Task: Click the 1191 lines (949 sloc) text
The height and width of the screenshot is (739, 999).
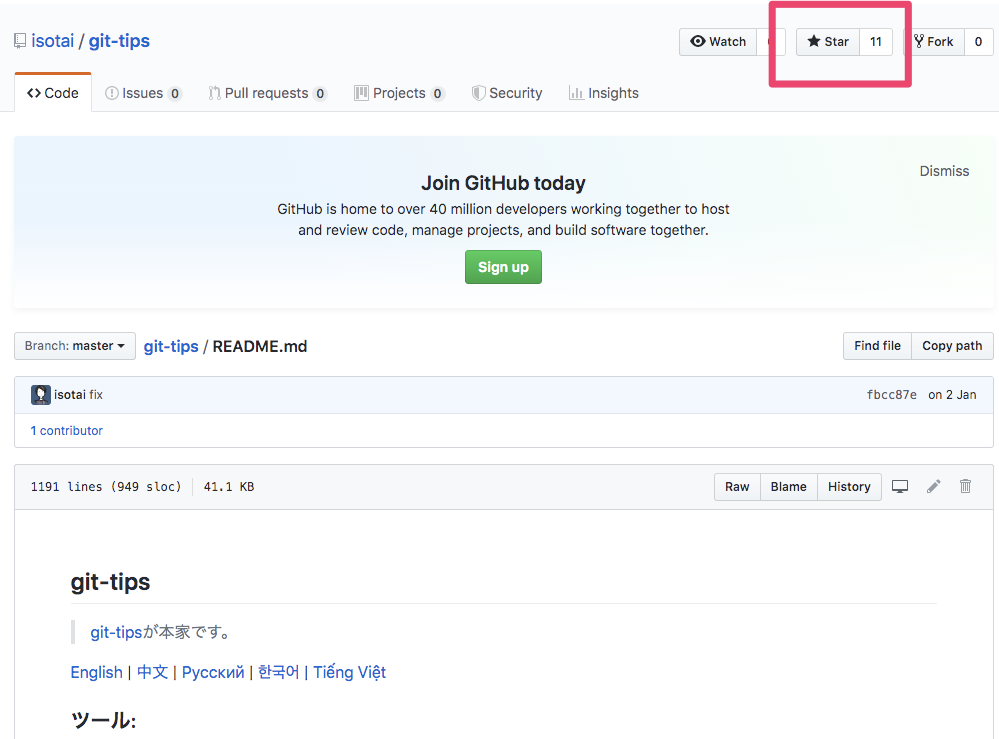Action: [x=106, y=487]
